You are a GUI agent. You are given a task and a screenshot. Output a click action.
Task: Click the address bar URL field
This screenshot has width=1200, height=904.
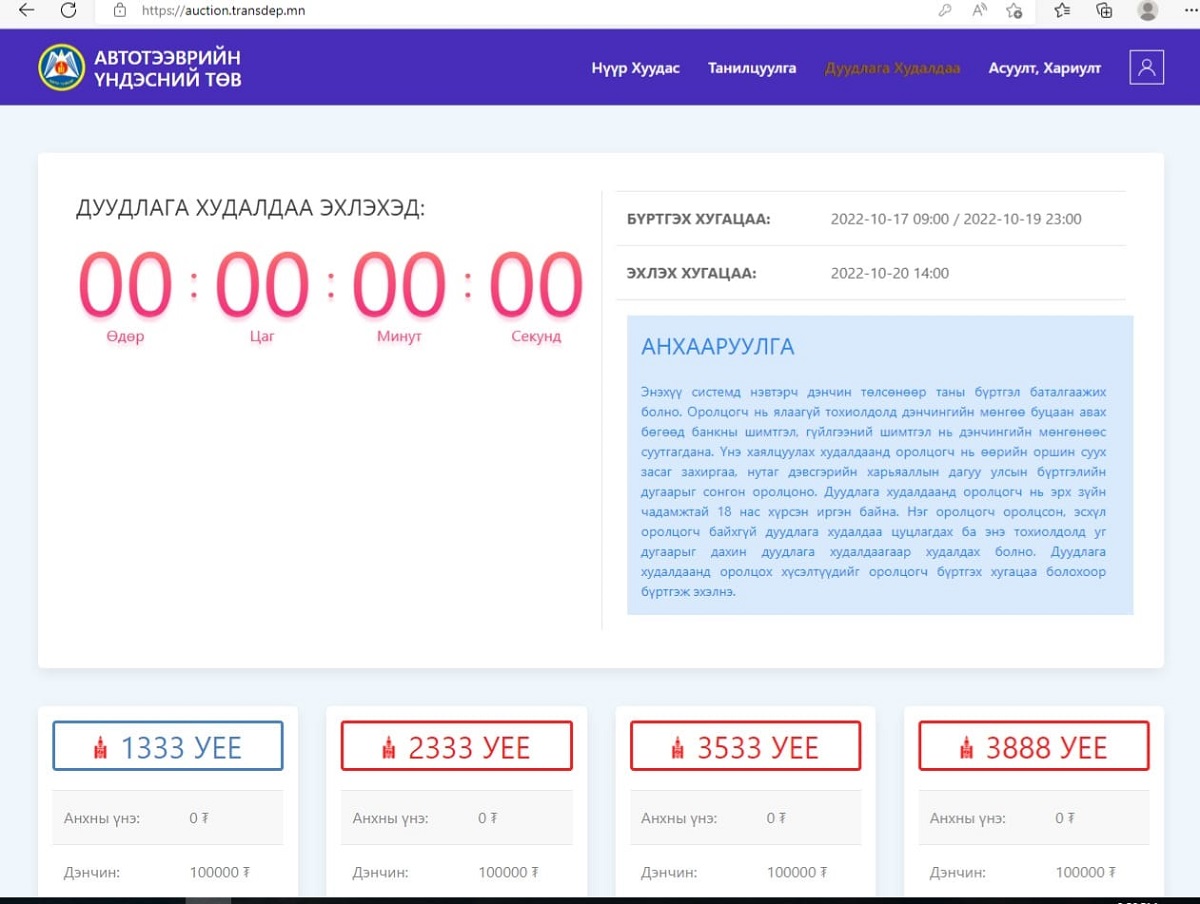coord(500,11)
